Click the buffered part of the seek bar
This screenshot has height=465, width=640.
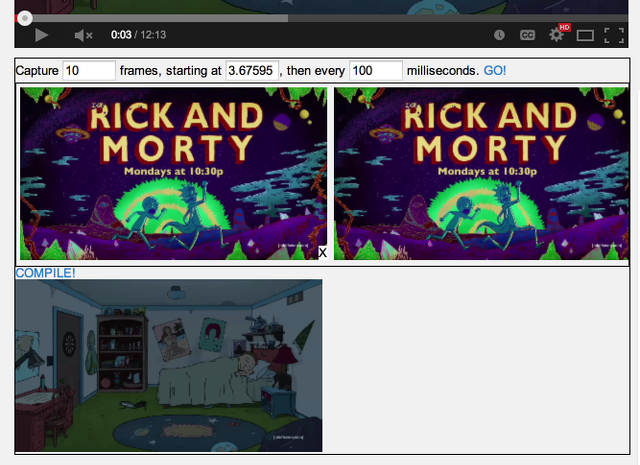(x=159, y=18)
